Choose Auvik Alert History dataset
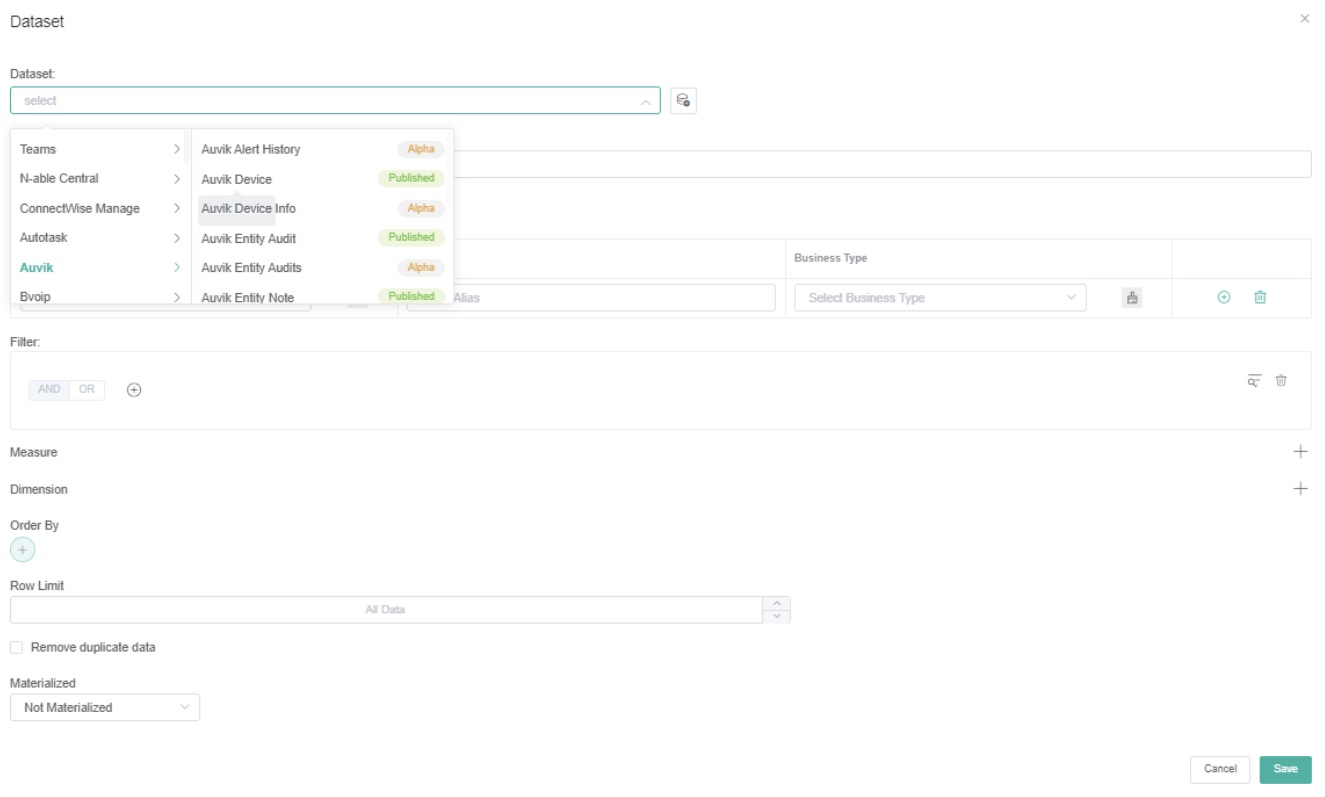The width and height of the screenshot is (1325, 797). coord(321,149)
